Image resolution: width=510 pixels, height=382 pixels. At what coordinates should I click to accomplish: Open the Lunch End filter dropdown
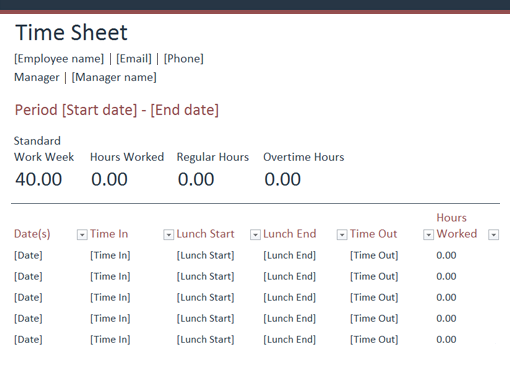click(342, 235)
